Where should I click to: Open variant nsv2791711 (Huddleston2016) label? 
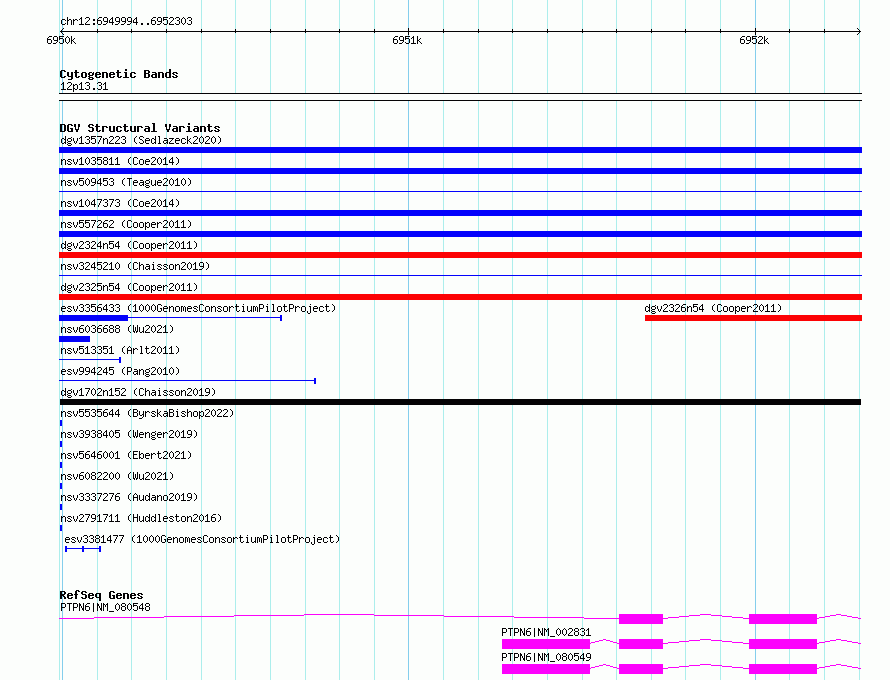tap(141, 518)
